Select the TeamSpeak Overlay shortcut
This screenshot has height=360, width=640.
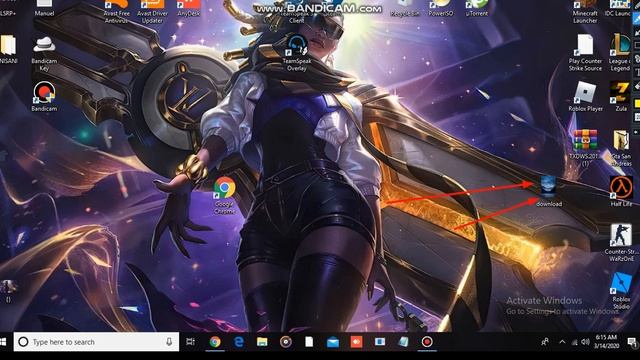pos(297,53)
